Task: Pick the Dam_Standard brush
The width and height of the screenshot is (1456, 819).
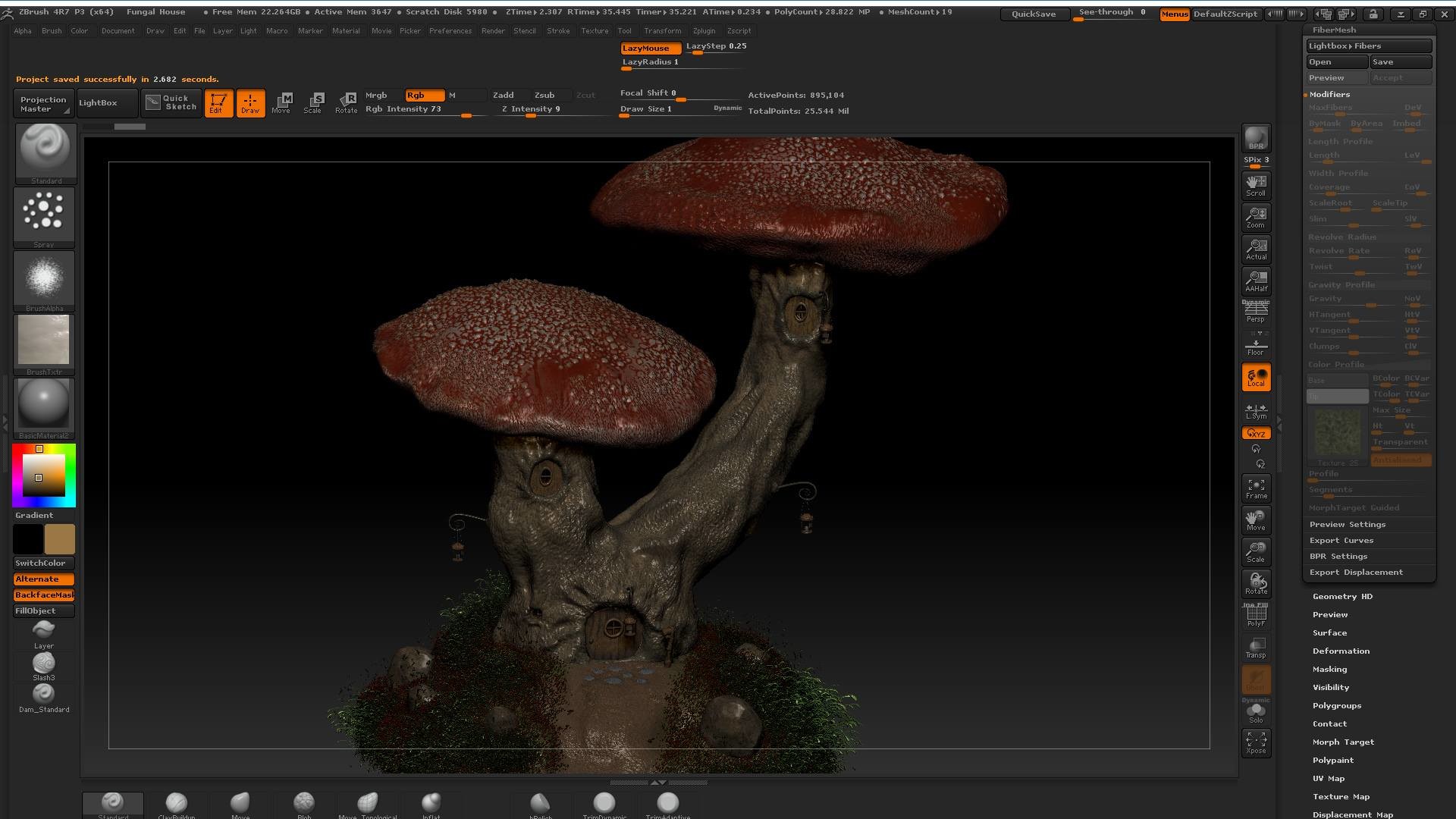Action: 44,698
